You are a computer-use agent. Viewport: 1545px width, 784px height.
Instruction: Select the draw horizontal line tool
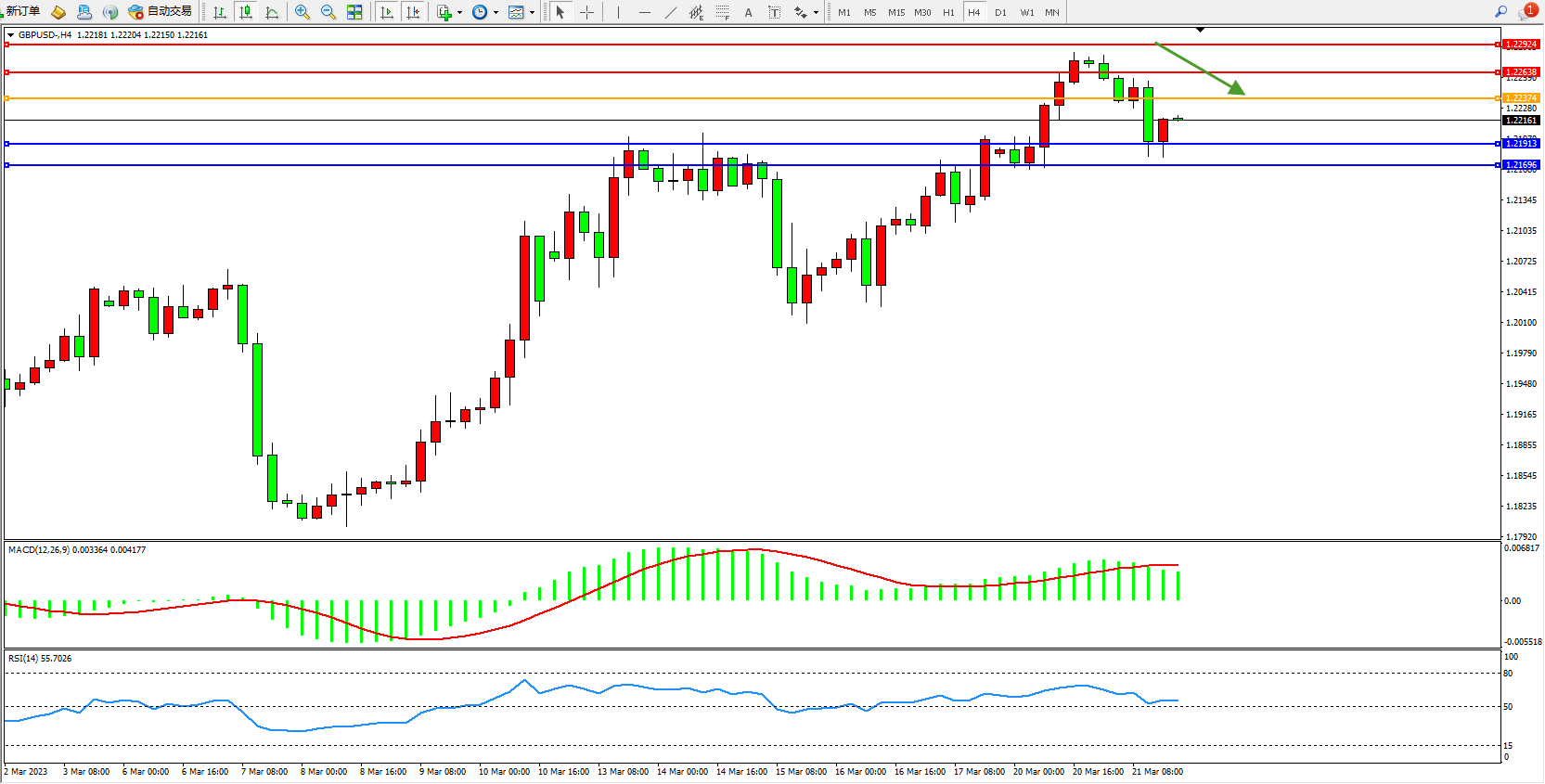(645, 12)
